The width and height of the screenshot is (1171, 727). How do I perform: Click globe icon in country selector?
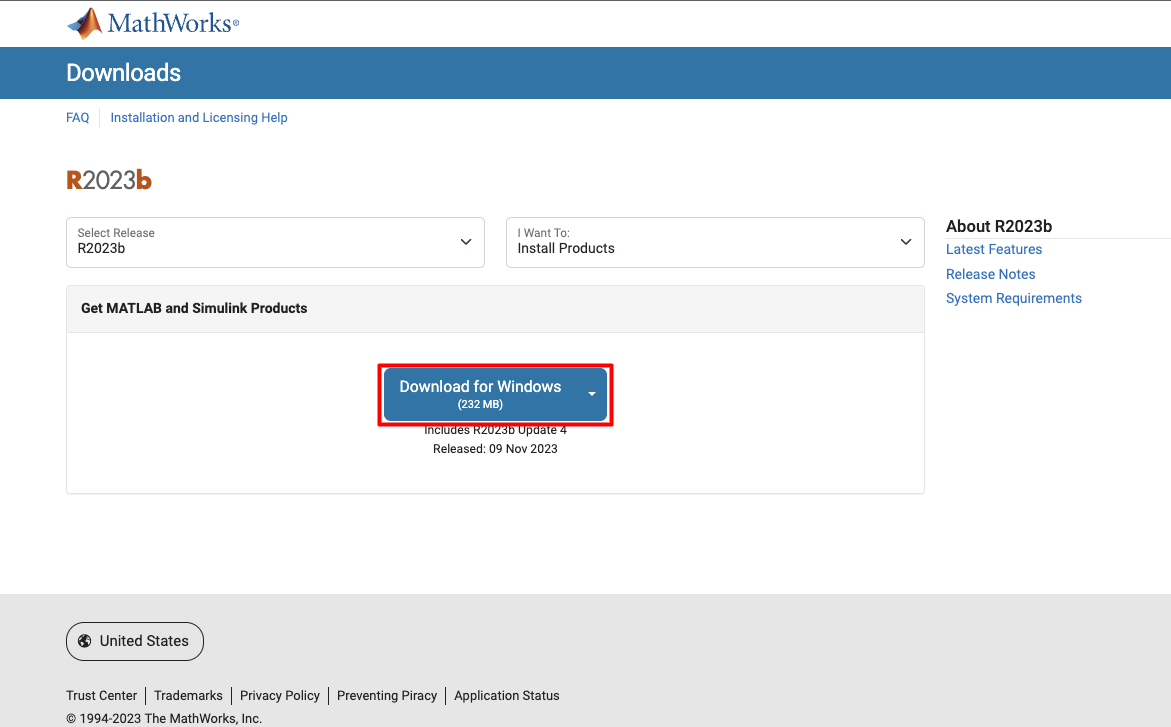point(85,641)
